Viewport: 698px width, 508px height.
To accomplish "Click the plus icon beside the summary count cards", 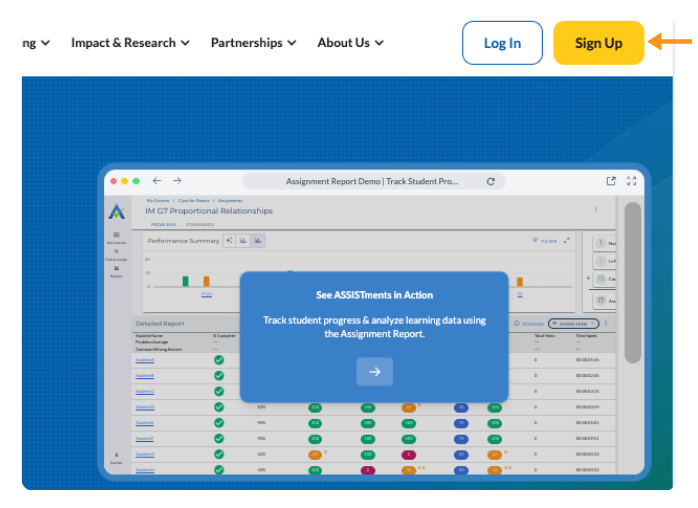I will (588, 278).
